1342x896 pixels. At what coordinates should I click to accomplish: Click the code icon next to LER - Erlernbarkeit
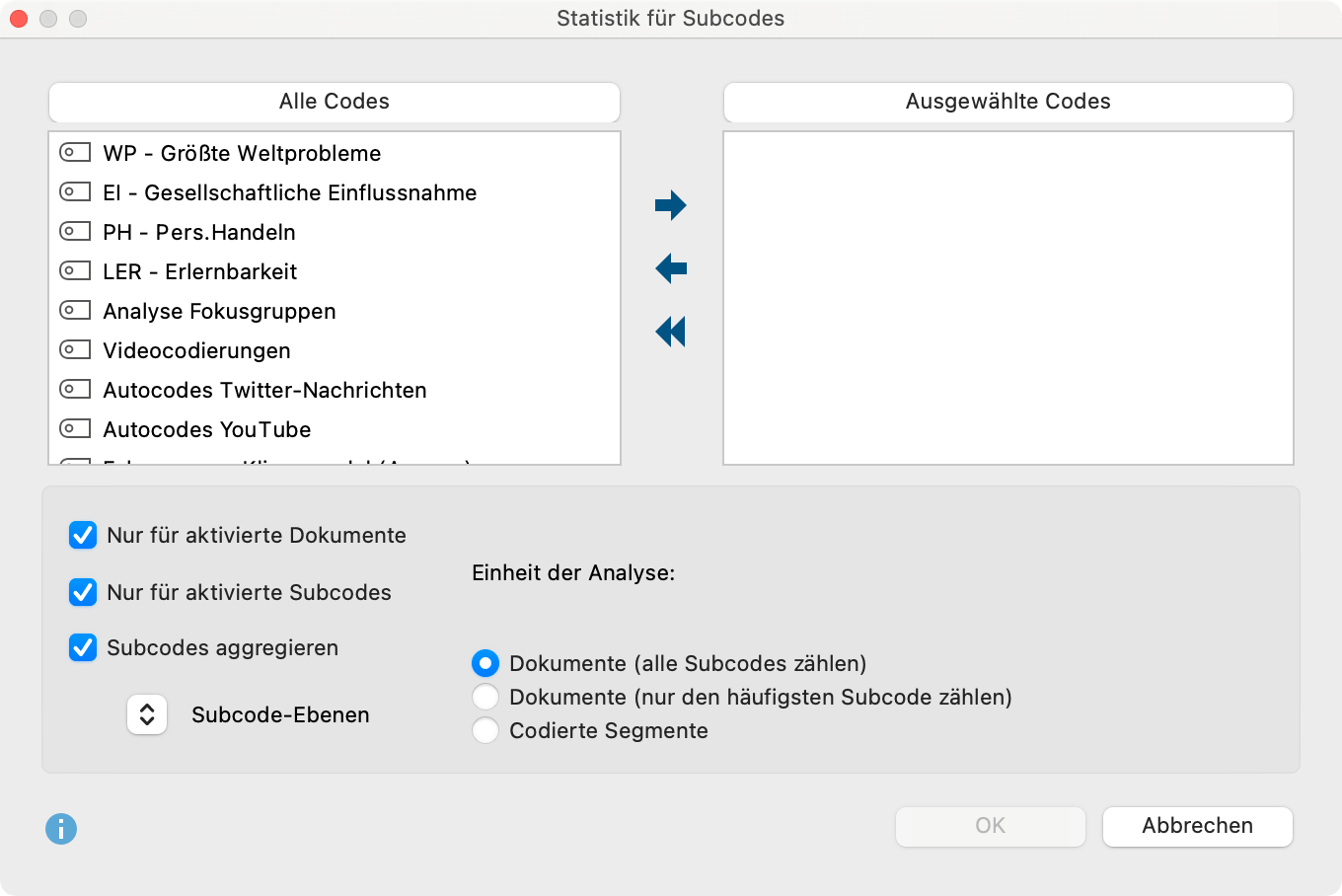tap(75, 270)
